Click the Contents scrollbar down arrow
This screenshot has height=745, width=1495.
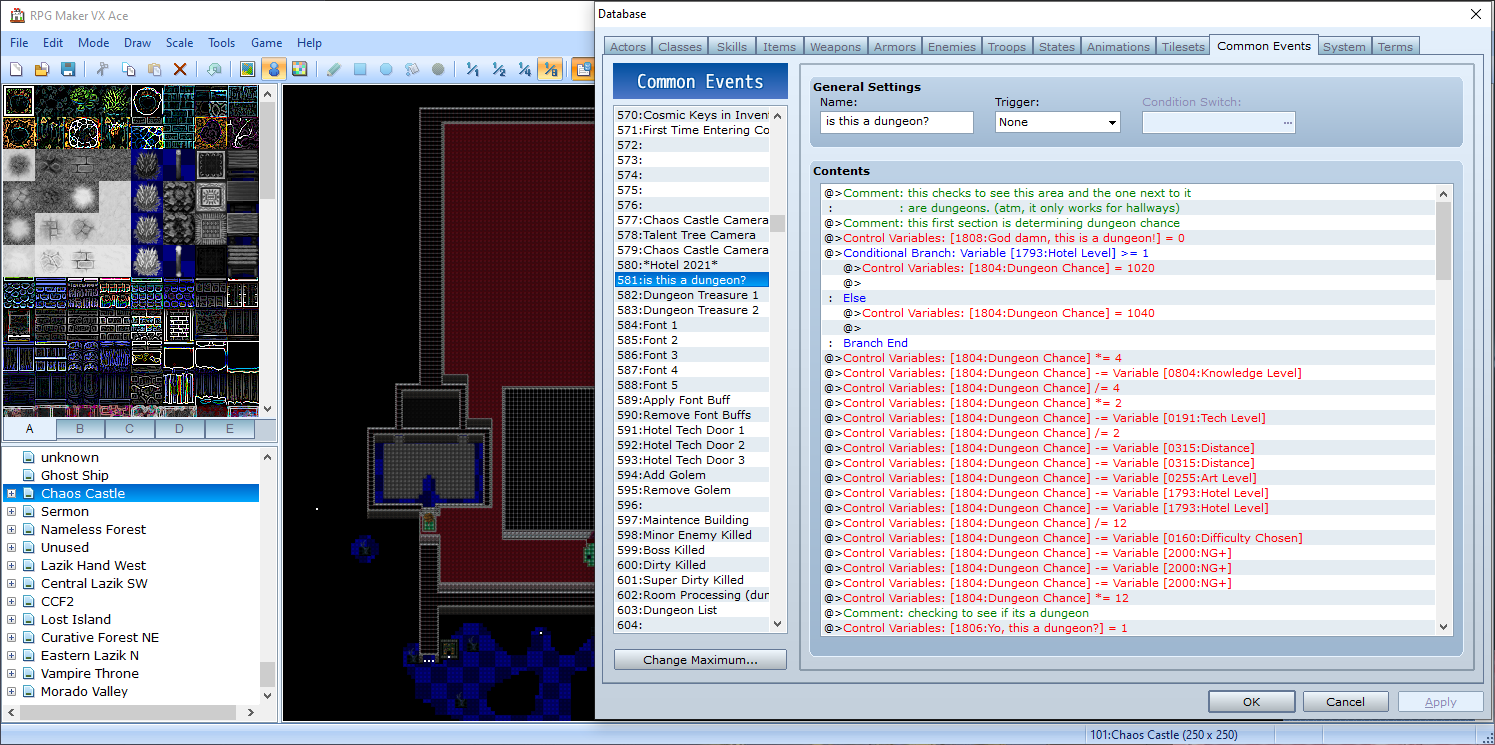[x=1443, y=626]
